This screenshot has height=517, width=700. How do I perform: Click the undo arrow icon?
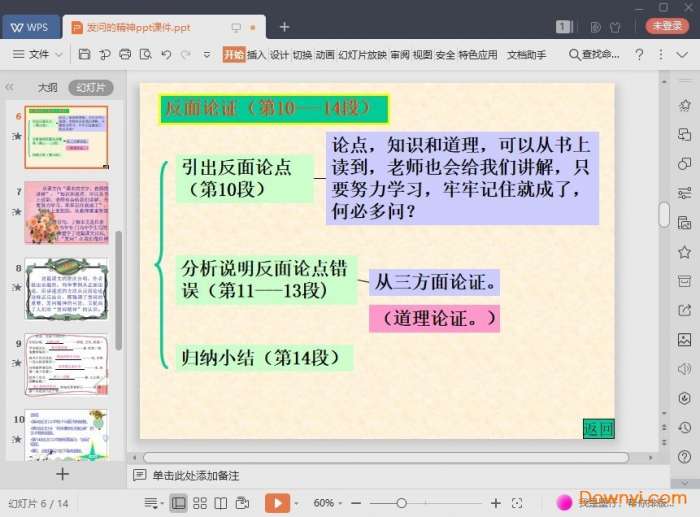click(x=166, y=54)
